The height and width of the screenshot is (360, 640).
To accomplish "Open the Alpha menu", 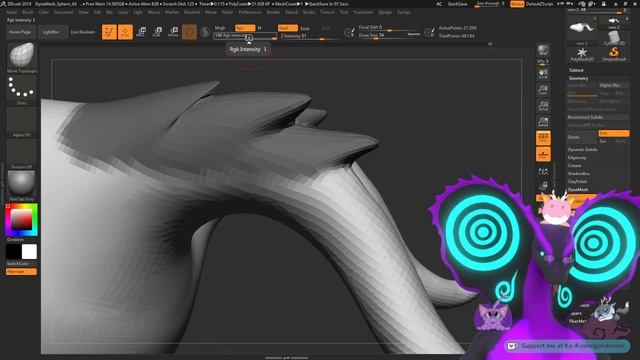I will 11,12.
